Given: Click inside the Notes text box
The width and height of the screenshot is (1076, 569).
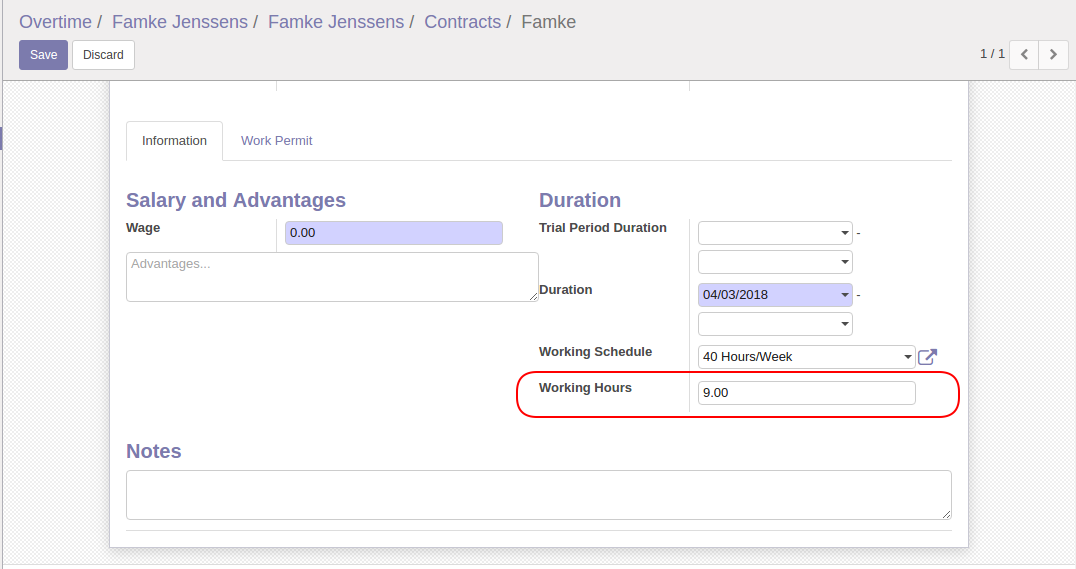Looking at the screenshot, I should pos(538,495).
